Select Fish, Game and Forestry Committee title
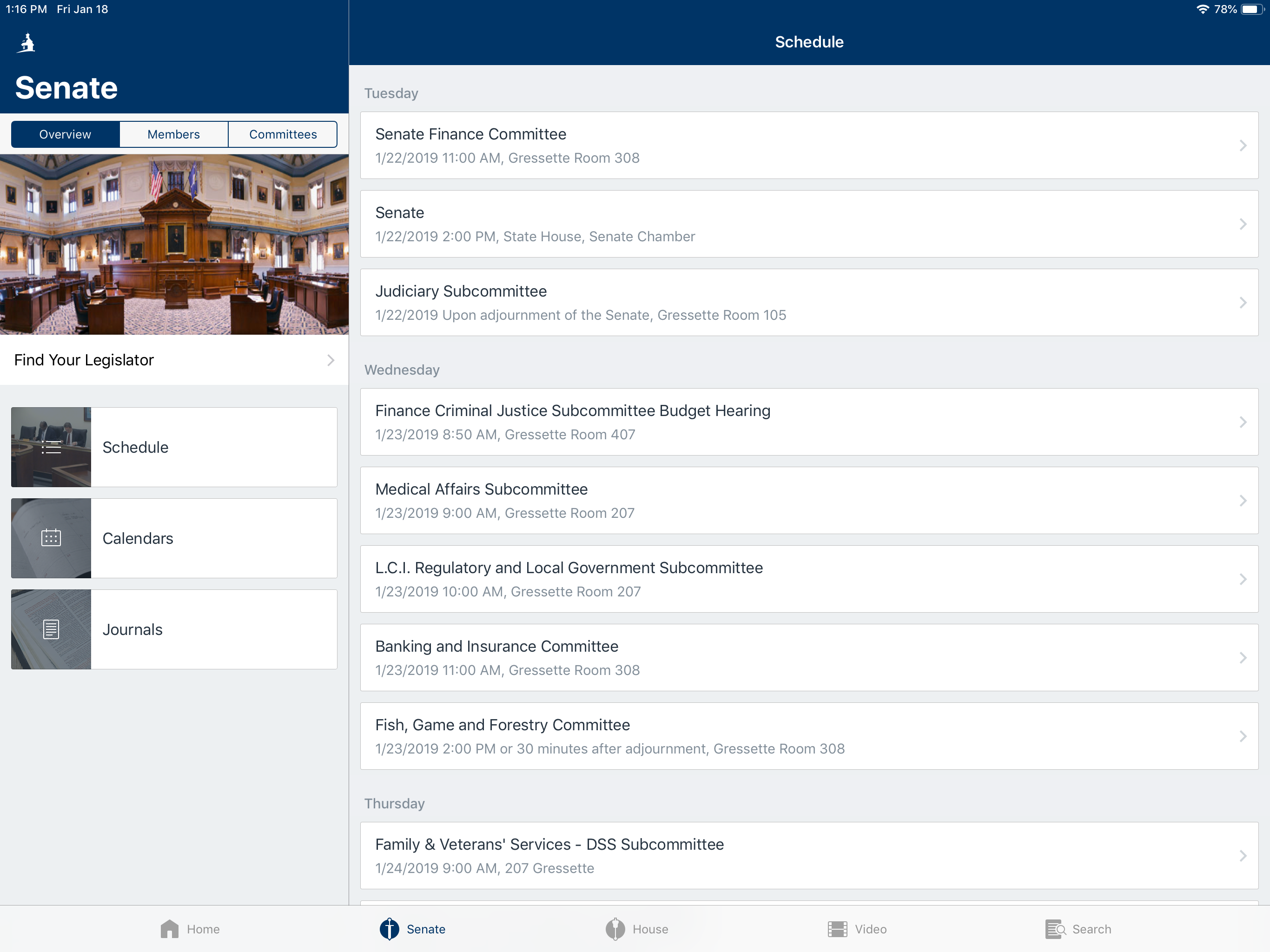The image size is (1270, 952). 503,725
